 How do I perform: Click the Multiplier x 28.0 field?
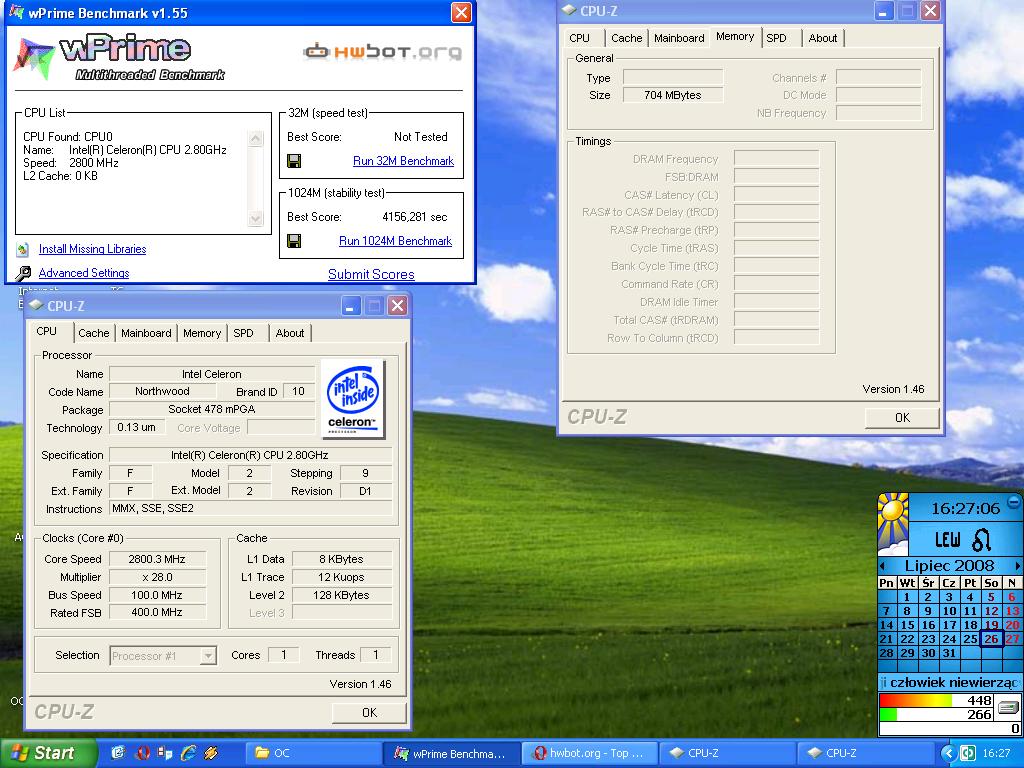[157, 577]
